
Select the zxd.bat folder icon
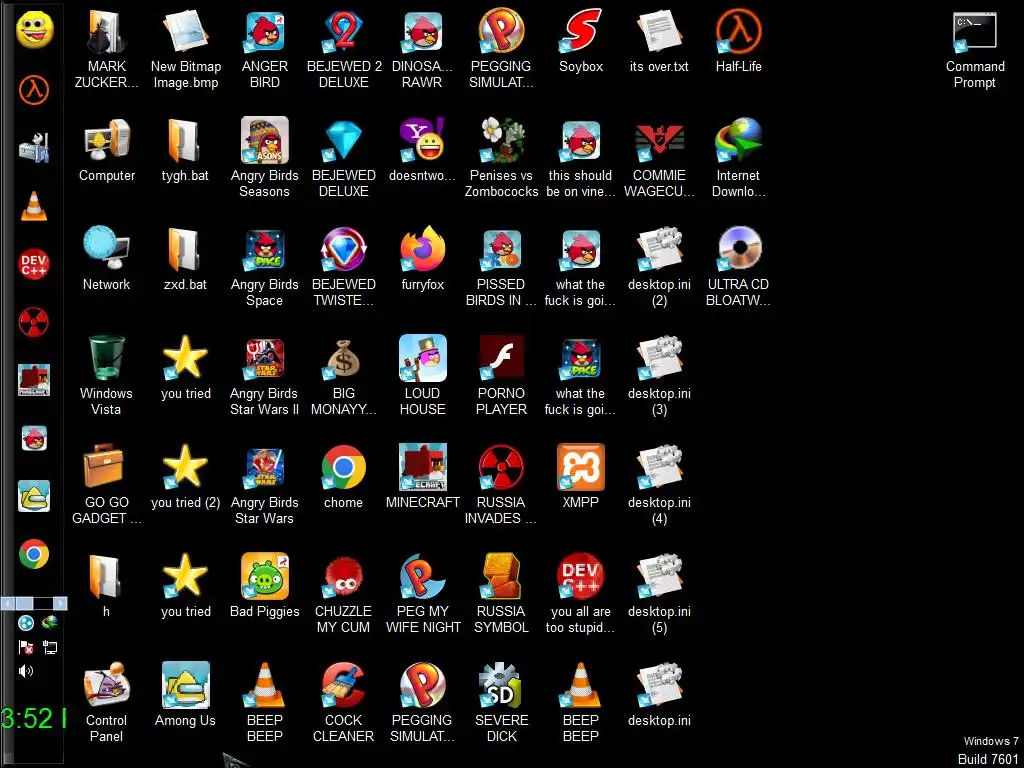tap(185, 260)
